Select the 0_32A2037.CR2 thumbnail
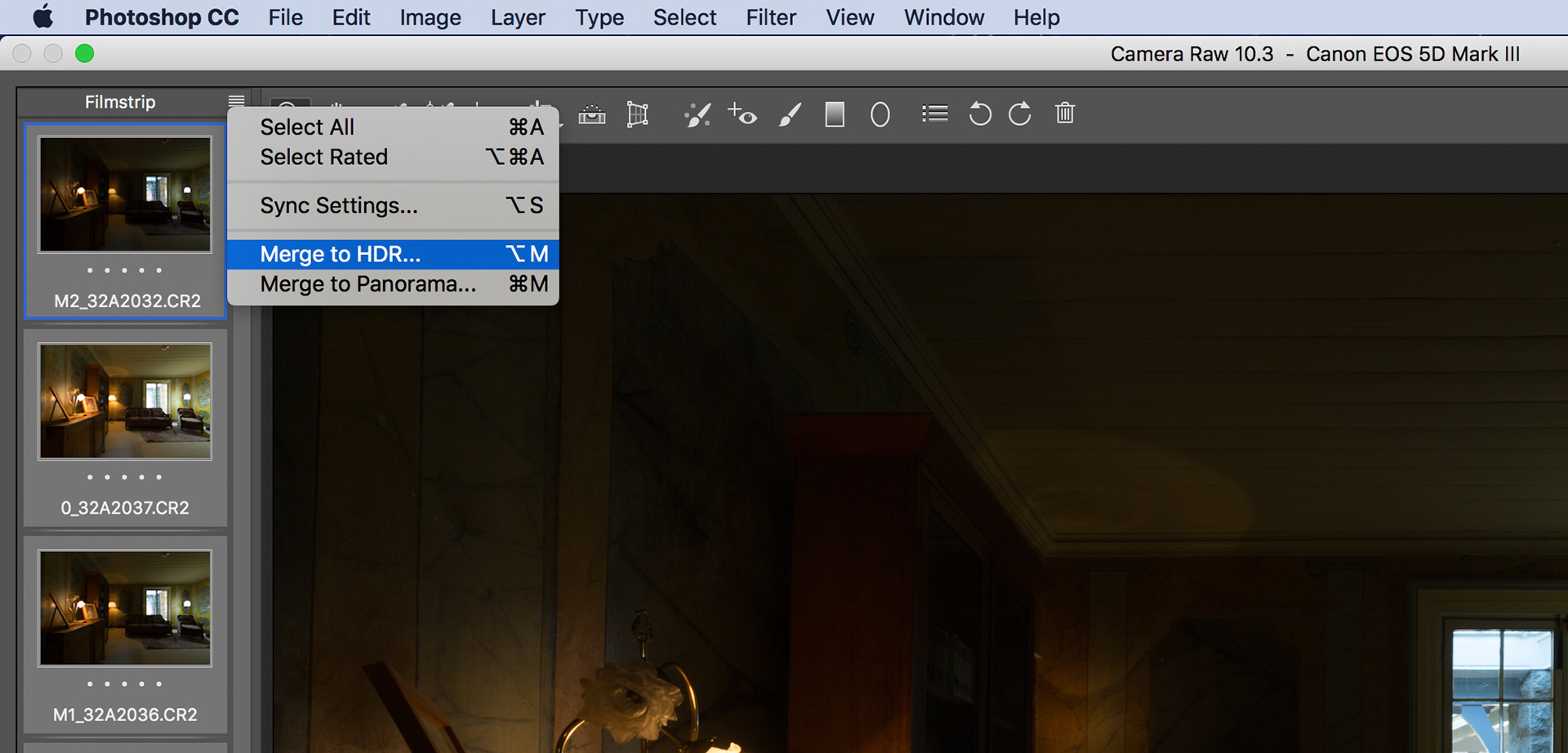This screenshot has height=753, width=1568. (x=125, y=401)
